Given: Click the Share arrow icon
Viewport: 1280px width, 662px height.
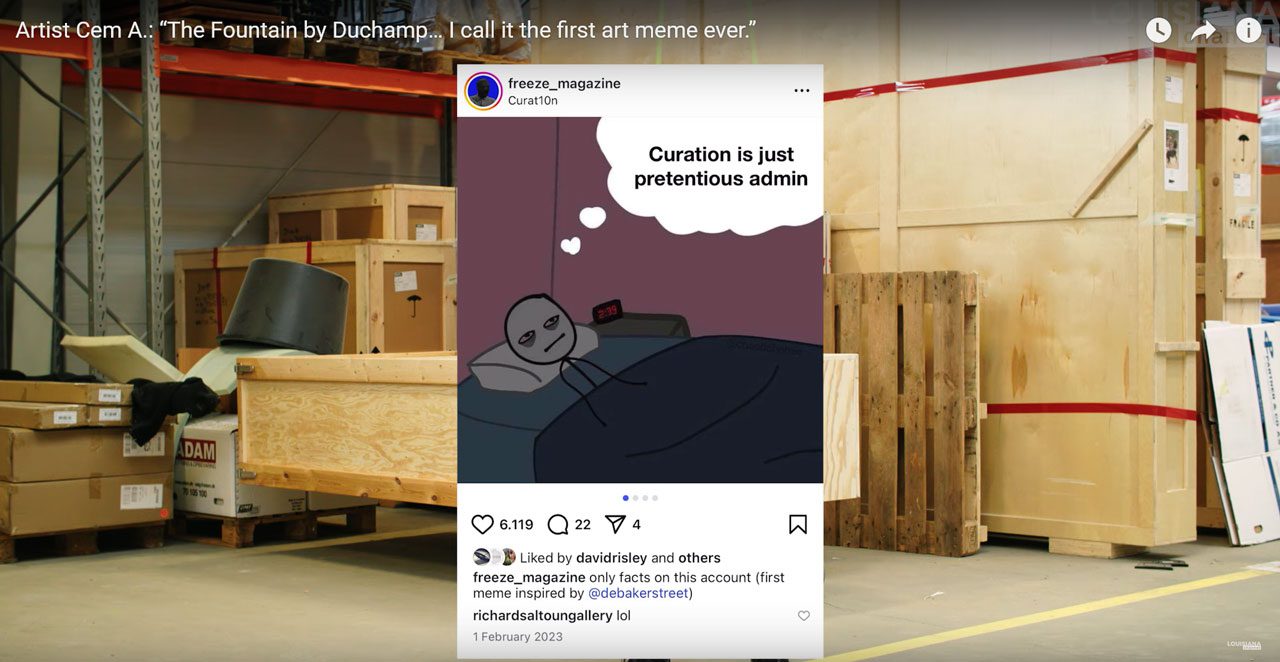Looking at the screenshot, I should pyautogui.click(x=1203, y=31).
